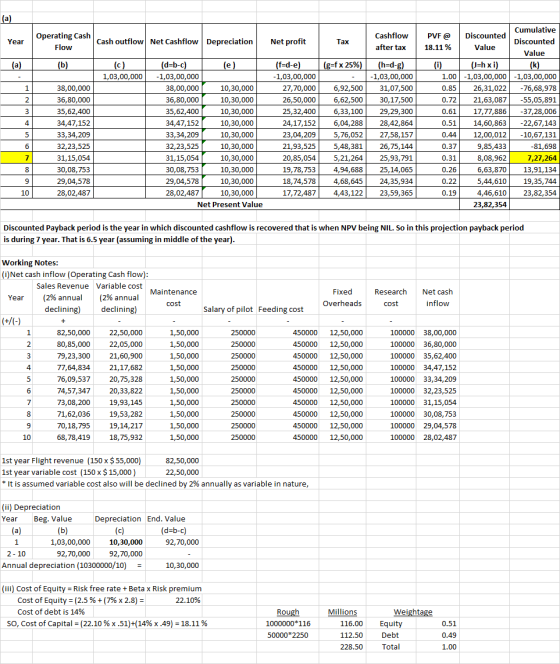Viewport: 560px width, 664px height.
Task: Click the yellow highlighted year 7 cell
Action: click(16, 158)
